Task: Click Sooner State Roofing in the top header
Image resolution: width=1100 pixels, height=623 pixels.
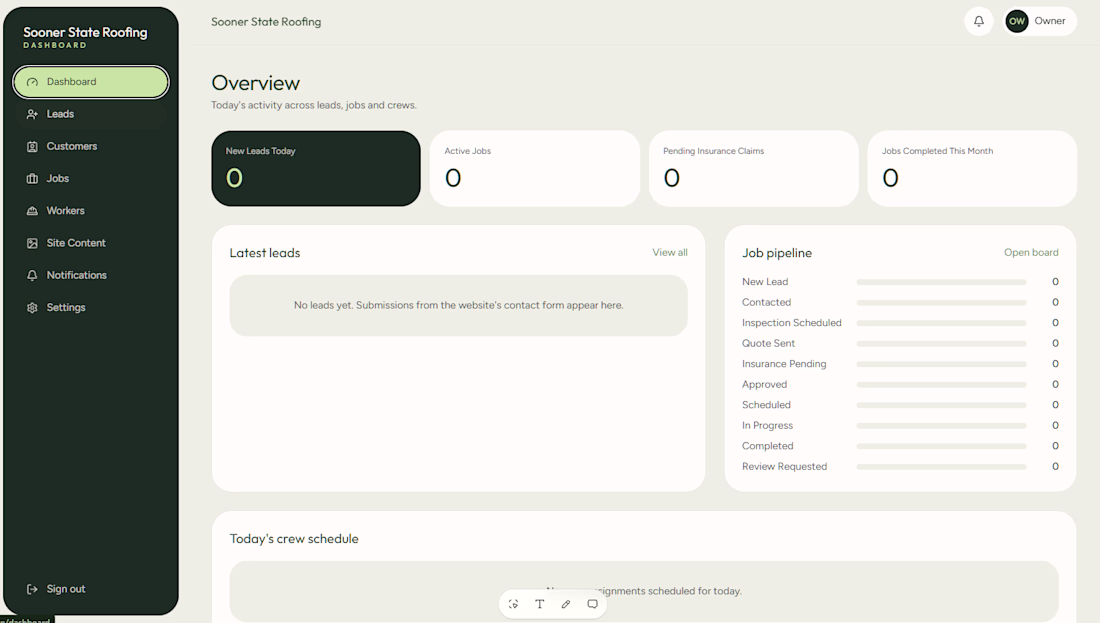Action: coord(267,22)
